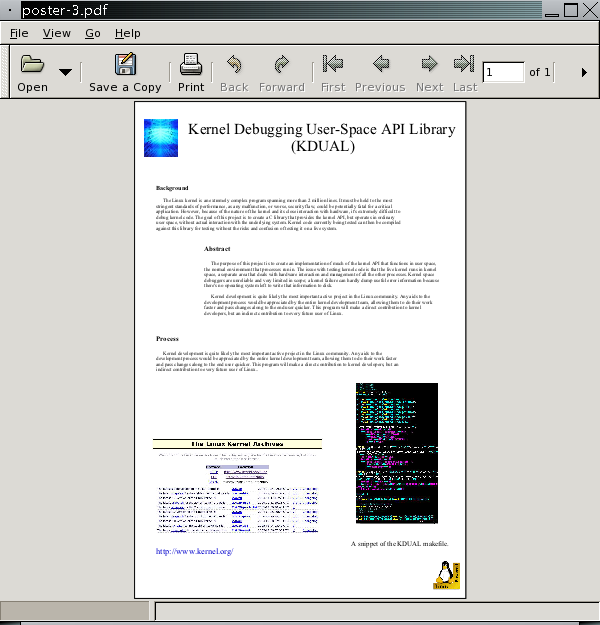Click the Process section heading
Viewport: 600px width, 625px height.
(x=167, y=339)
